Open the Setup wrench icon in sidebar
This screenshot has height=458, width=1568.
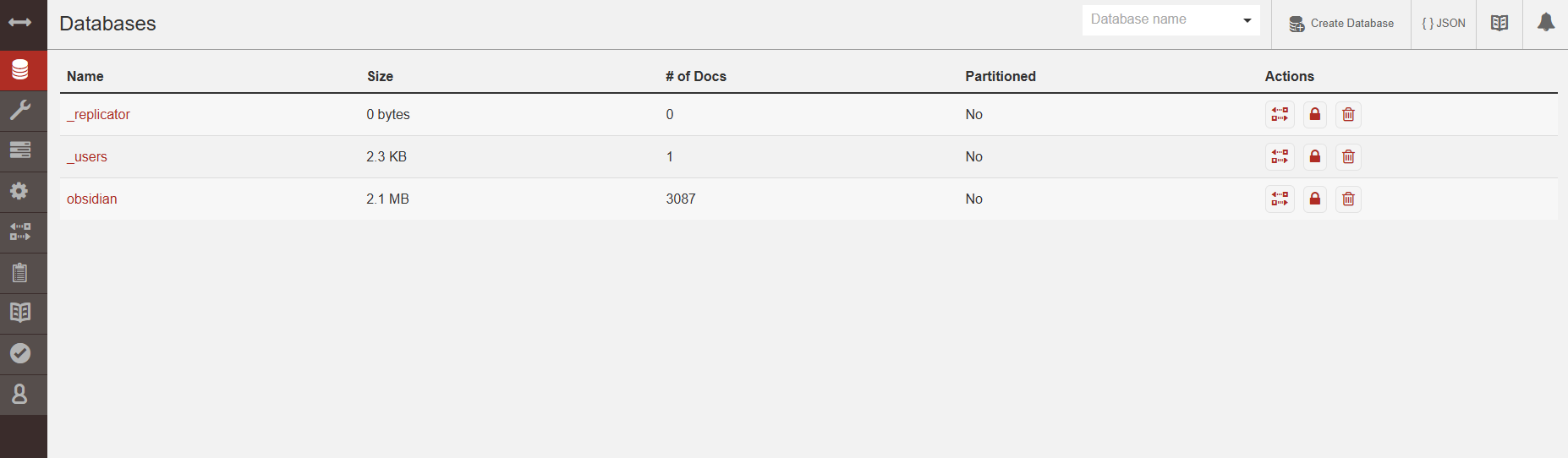[x=20, y=109]
